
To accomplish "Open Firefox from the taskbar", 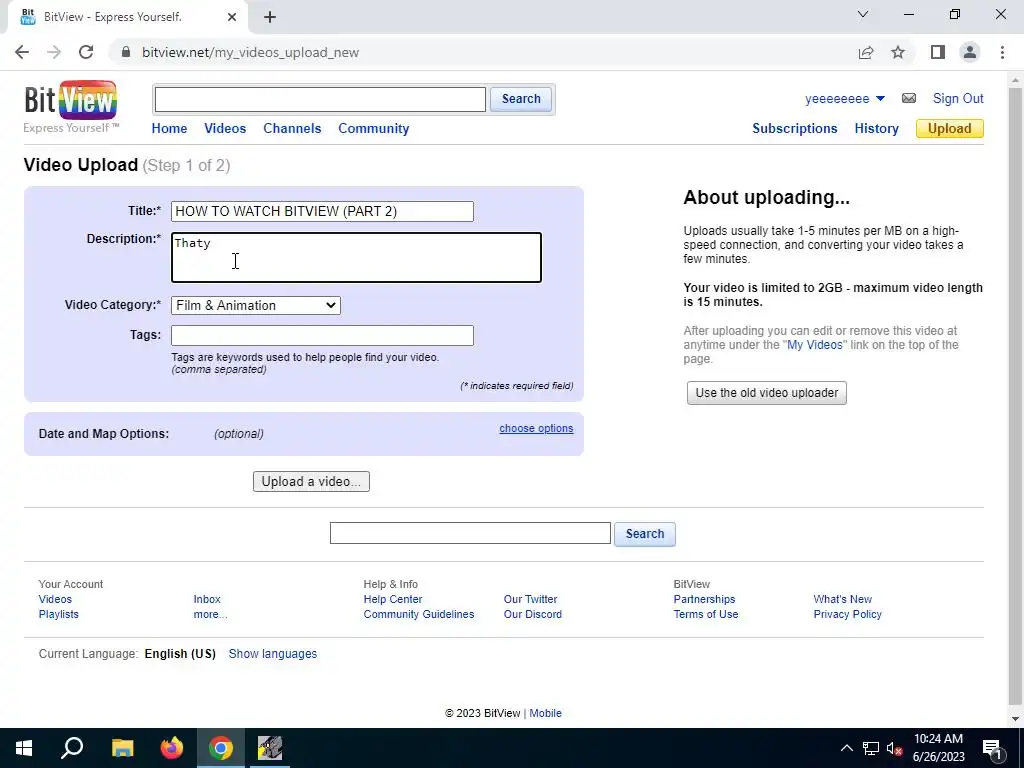I will [x=172, y=748].
